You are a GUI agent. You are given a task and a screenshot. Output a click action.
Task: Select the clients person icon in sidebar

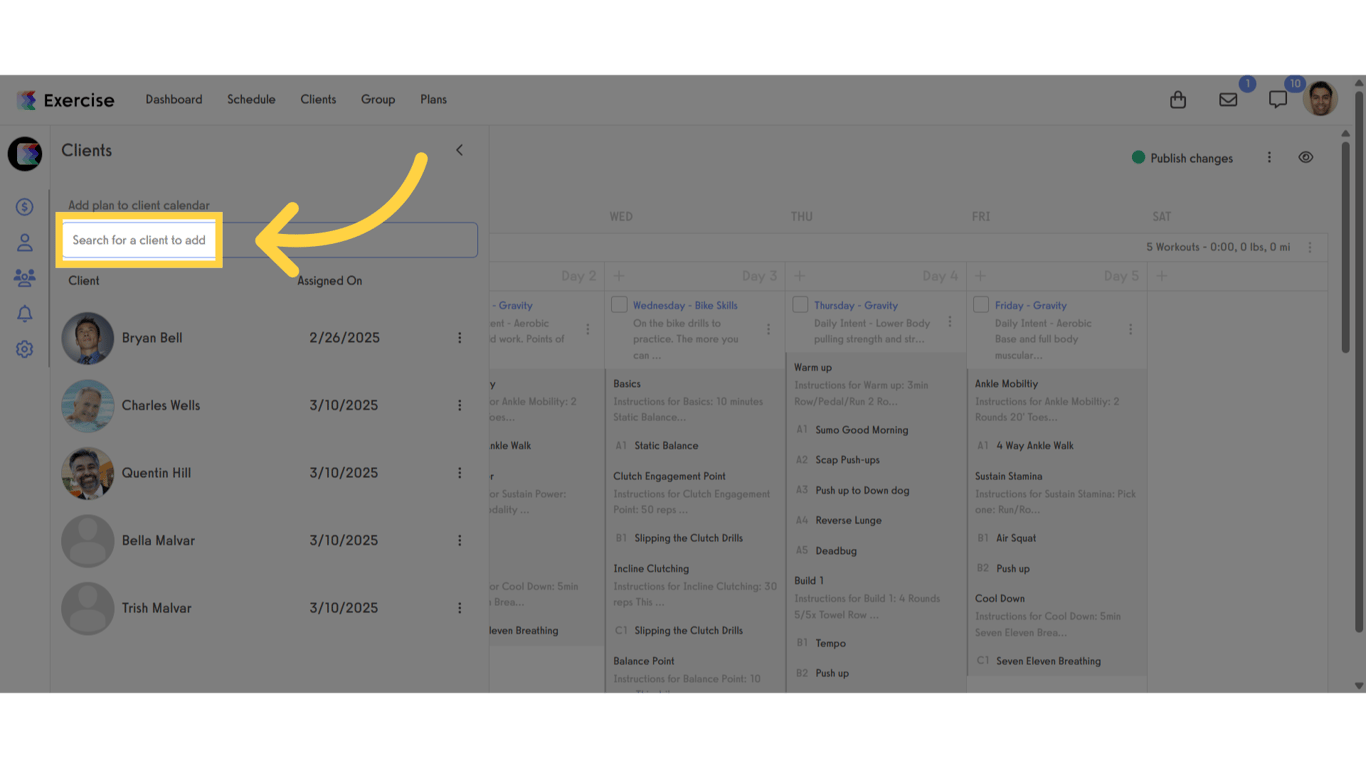(24, 242)
